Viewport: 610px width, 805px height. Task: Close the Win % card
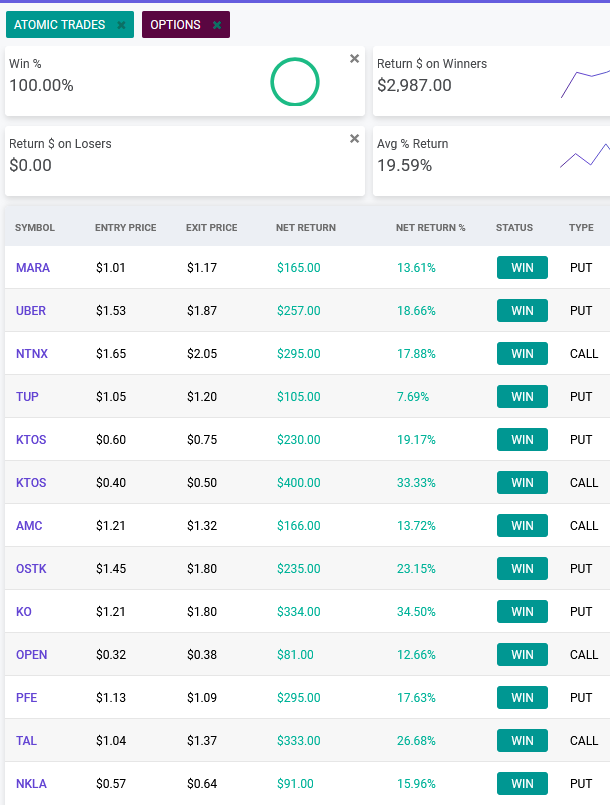point(354,59)
